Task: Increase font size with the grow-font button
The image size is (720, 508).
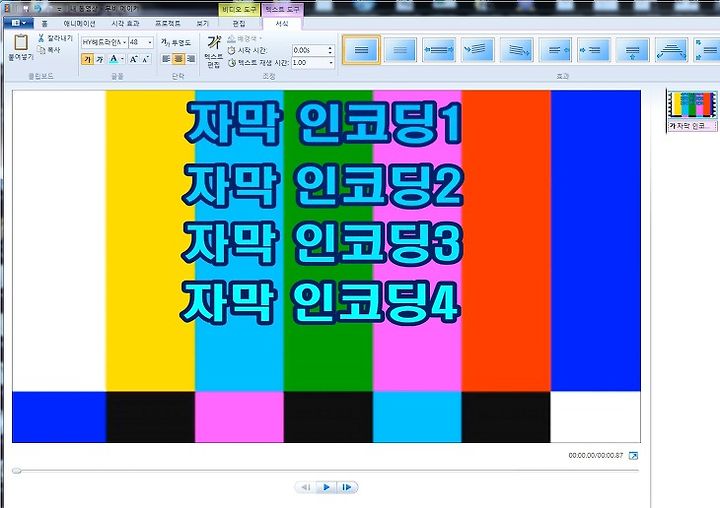Action: [133, 59]
